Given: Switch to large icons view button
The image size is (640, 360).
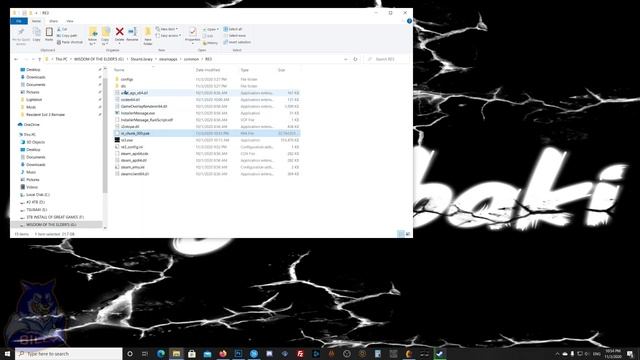Looking at the screenshot, I should point(408,234).
